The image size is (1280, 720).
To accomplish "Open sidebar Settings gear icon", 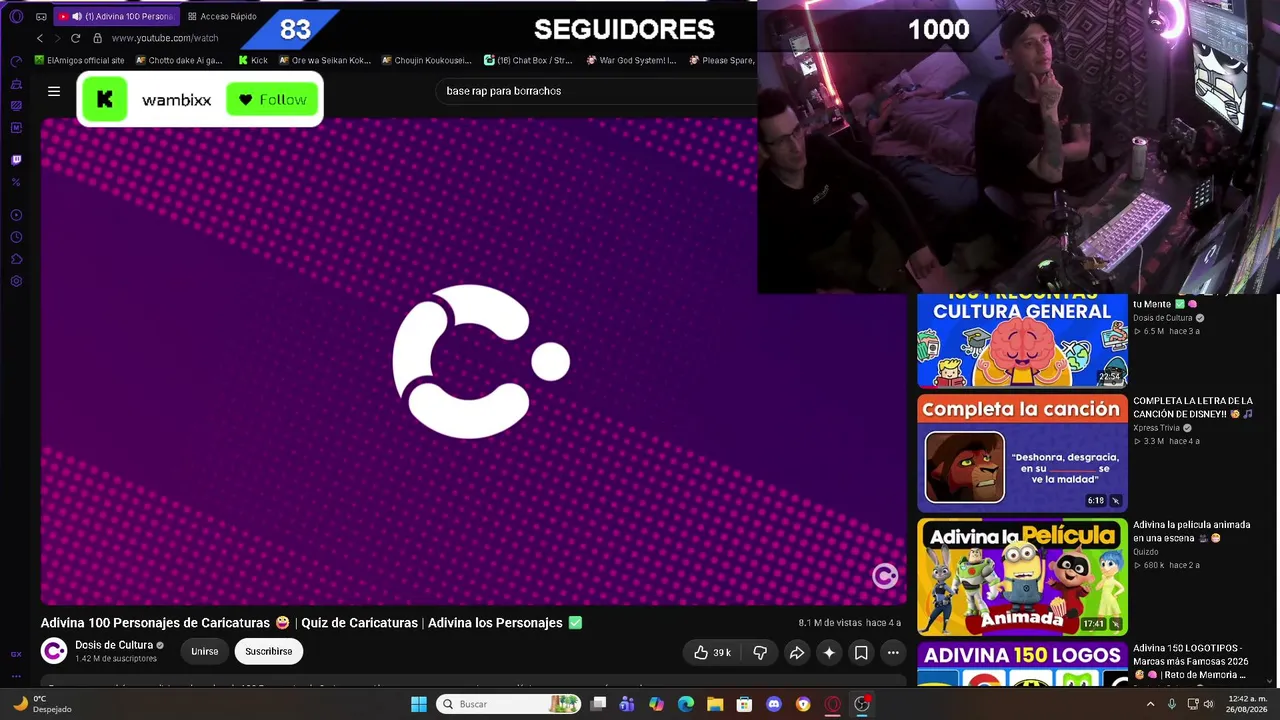I will click(16, 281).
